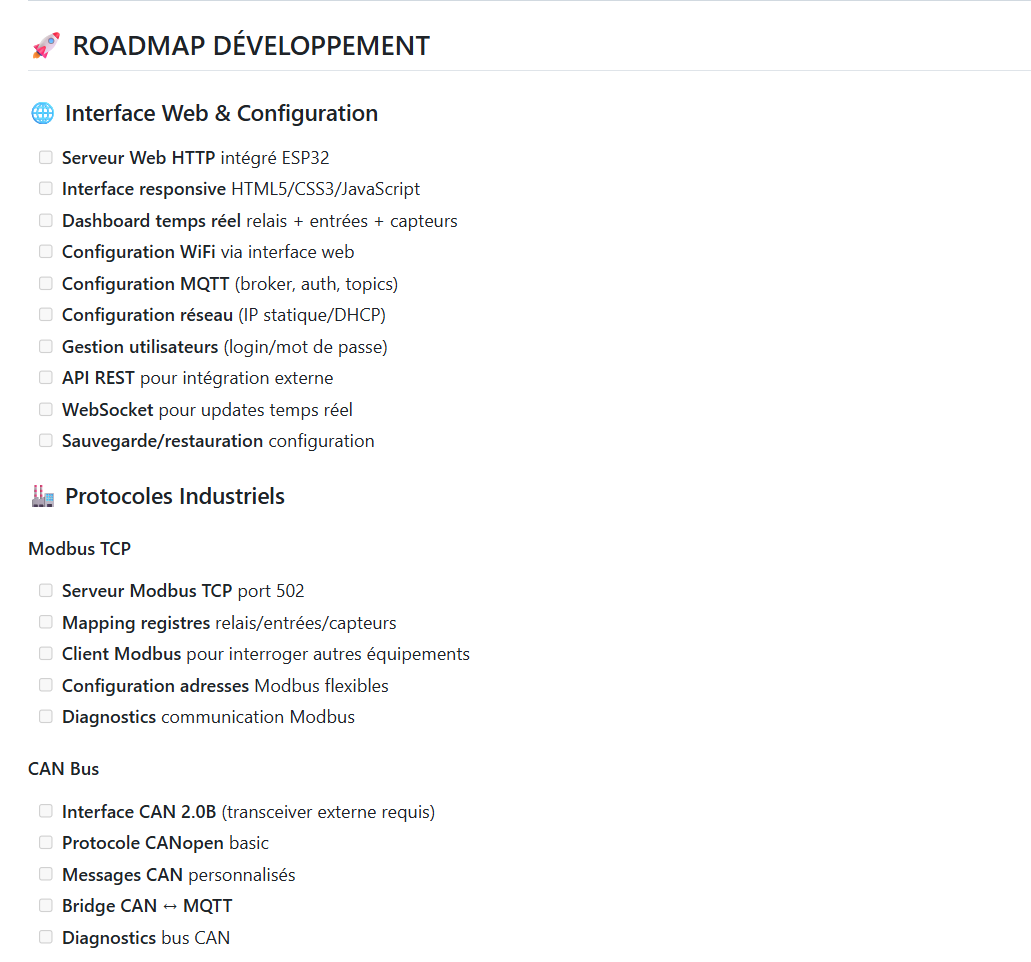Click the globe icon beside Interface Web
Image resolution: width=1031 pixels, height=962 pixels.
point(43,113)
